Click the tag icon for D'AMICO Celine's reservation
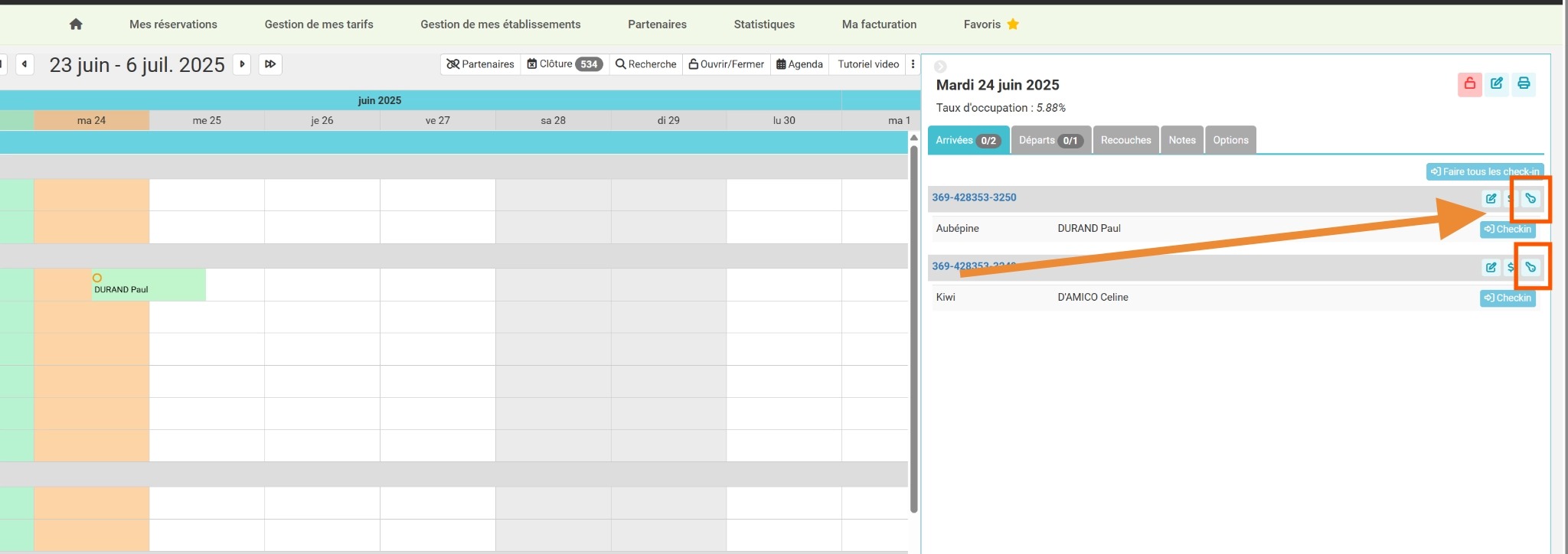This screenshot has width=1568, height=554. coord(1530,268)
